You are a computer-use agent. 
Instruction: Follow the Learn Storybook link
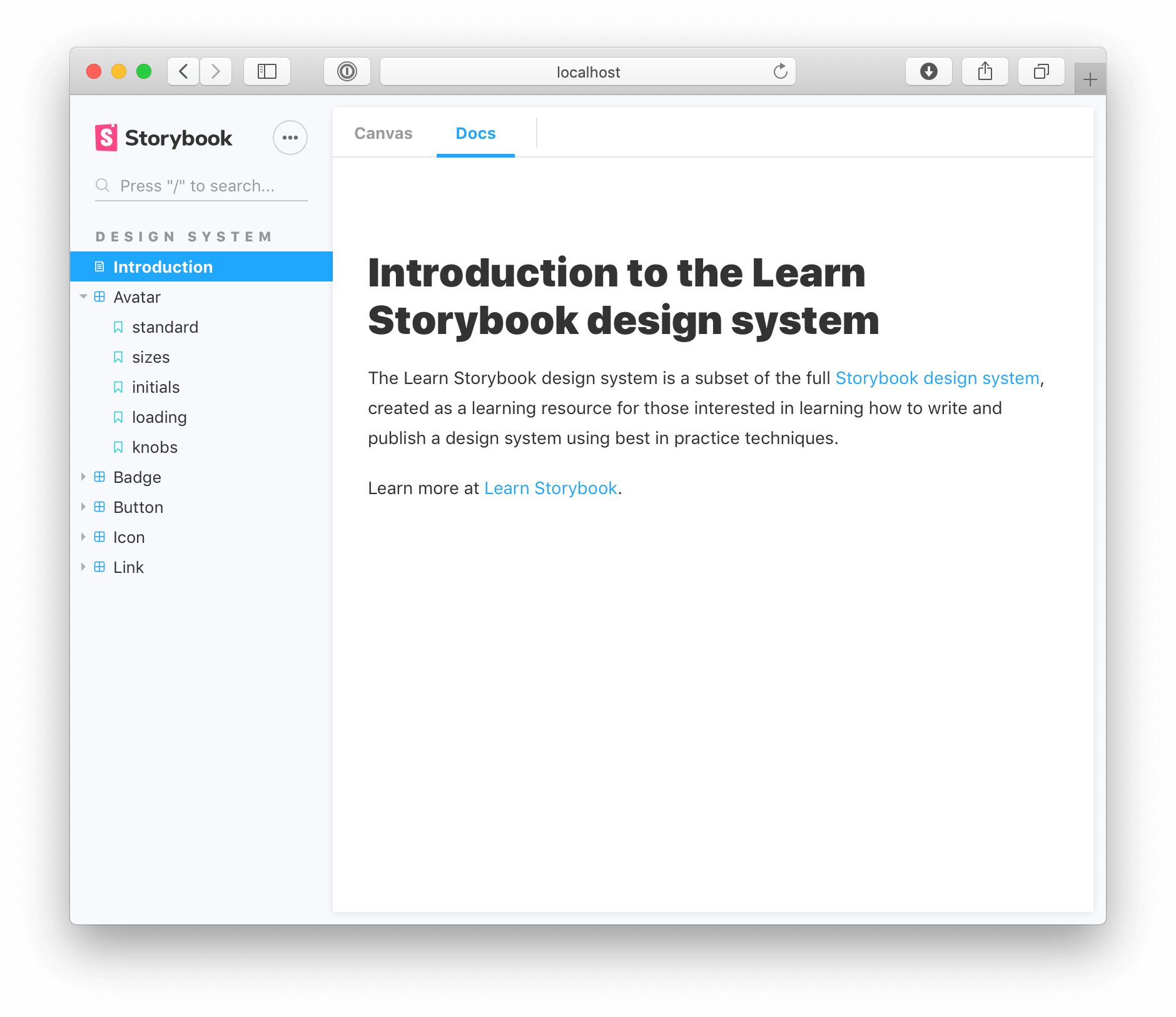550,488
